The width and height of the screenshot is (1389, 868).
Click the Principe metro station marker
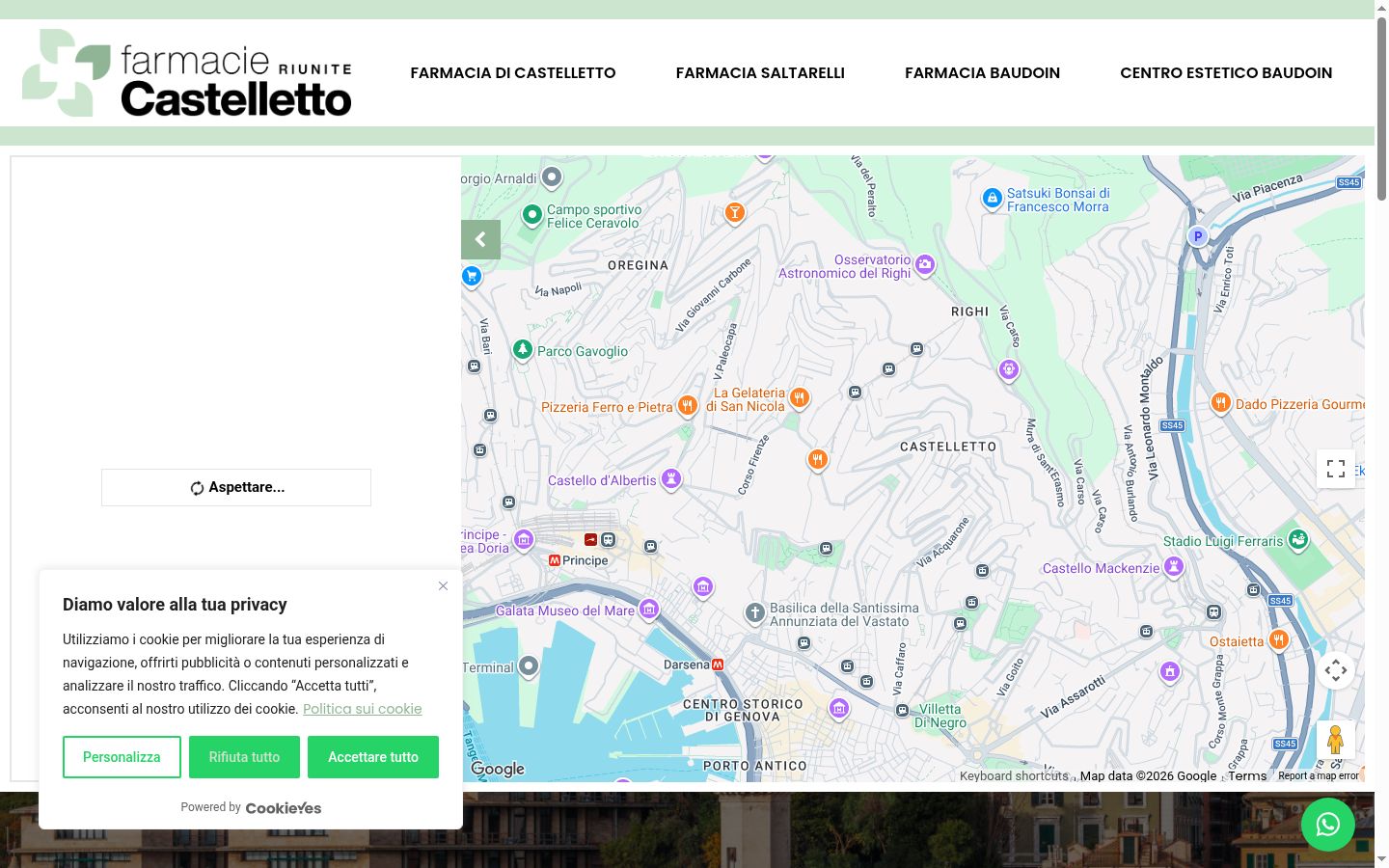(555, 560)
